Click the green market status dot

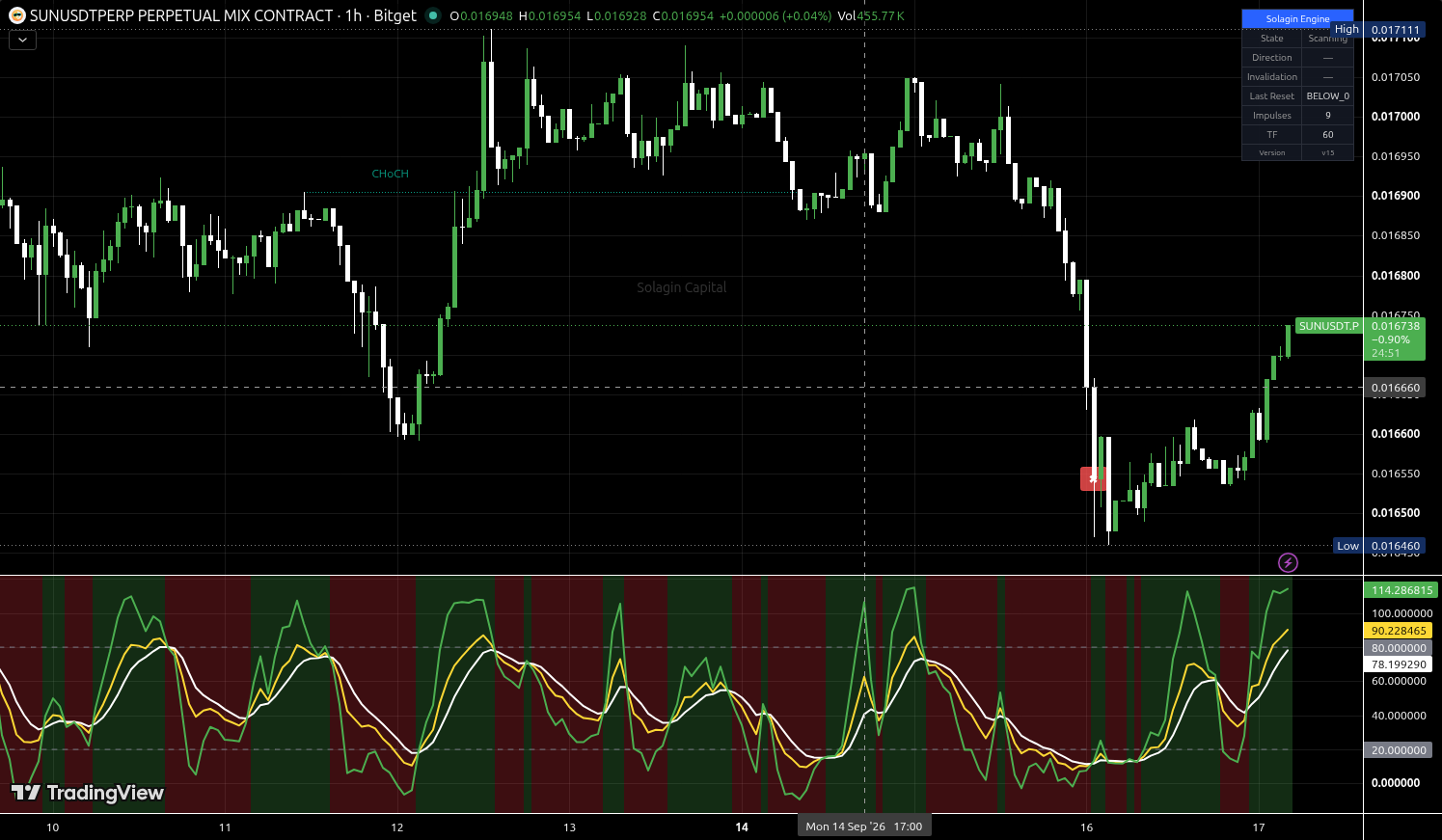click(x=432, y=15)
